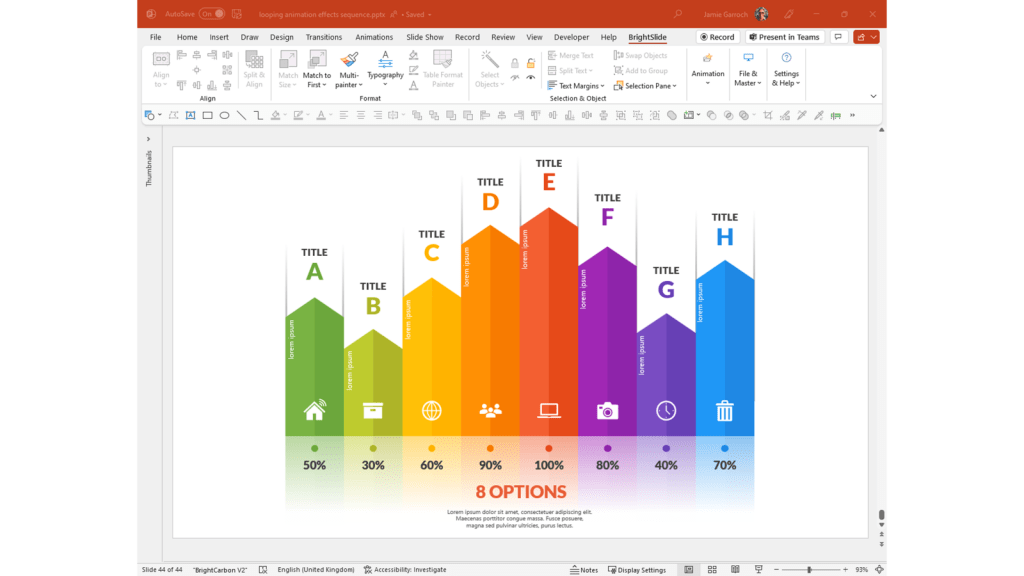Screen dimensions: 1024x576
Task: Click the Swap Objects icon
Action: click(x=641, y=55)
